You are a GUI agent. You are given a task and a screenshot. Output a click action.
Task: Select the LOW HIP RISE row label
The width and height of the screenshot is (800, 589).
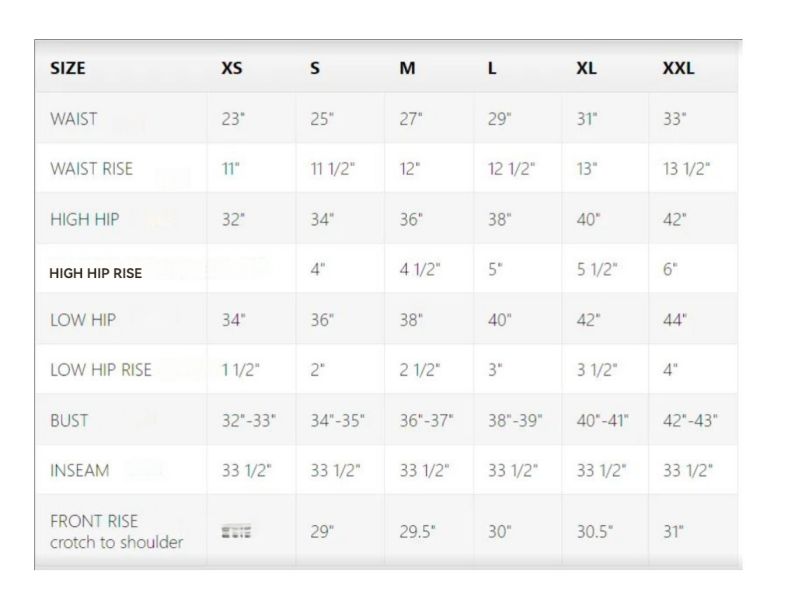tap(101, 370)
